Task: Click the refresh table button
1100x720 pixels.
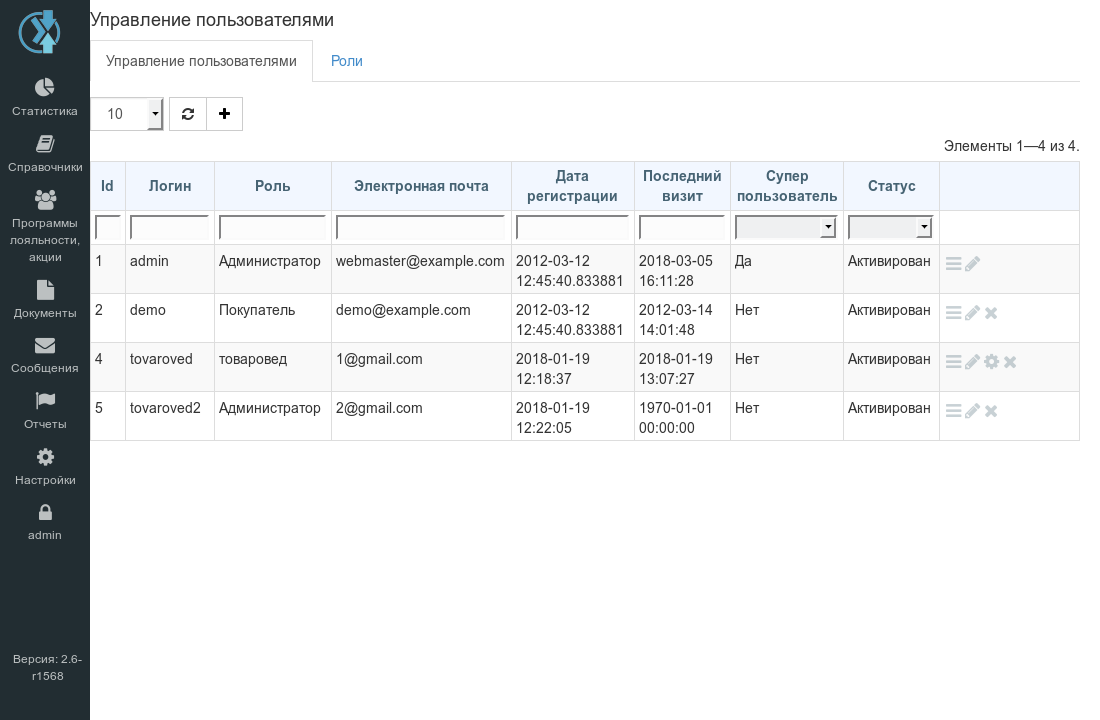Action: [188, 114]
